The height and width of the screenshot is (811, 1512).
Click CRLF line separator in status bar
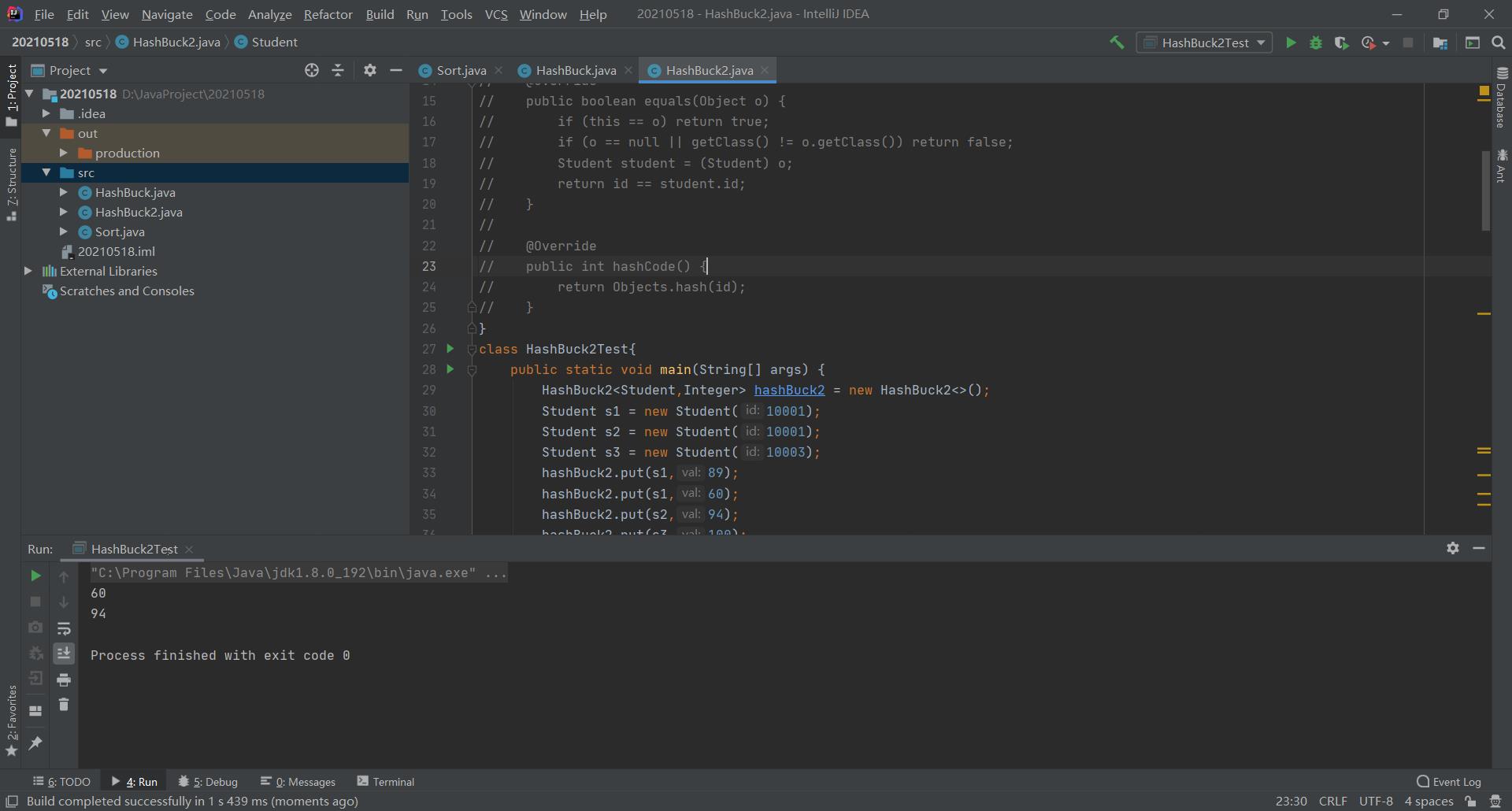pos(1332,801)
